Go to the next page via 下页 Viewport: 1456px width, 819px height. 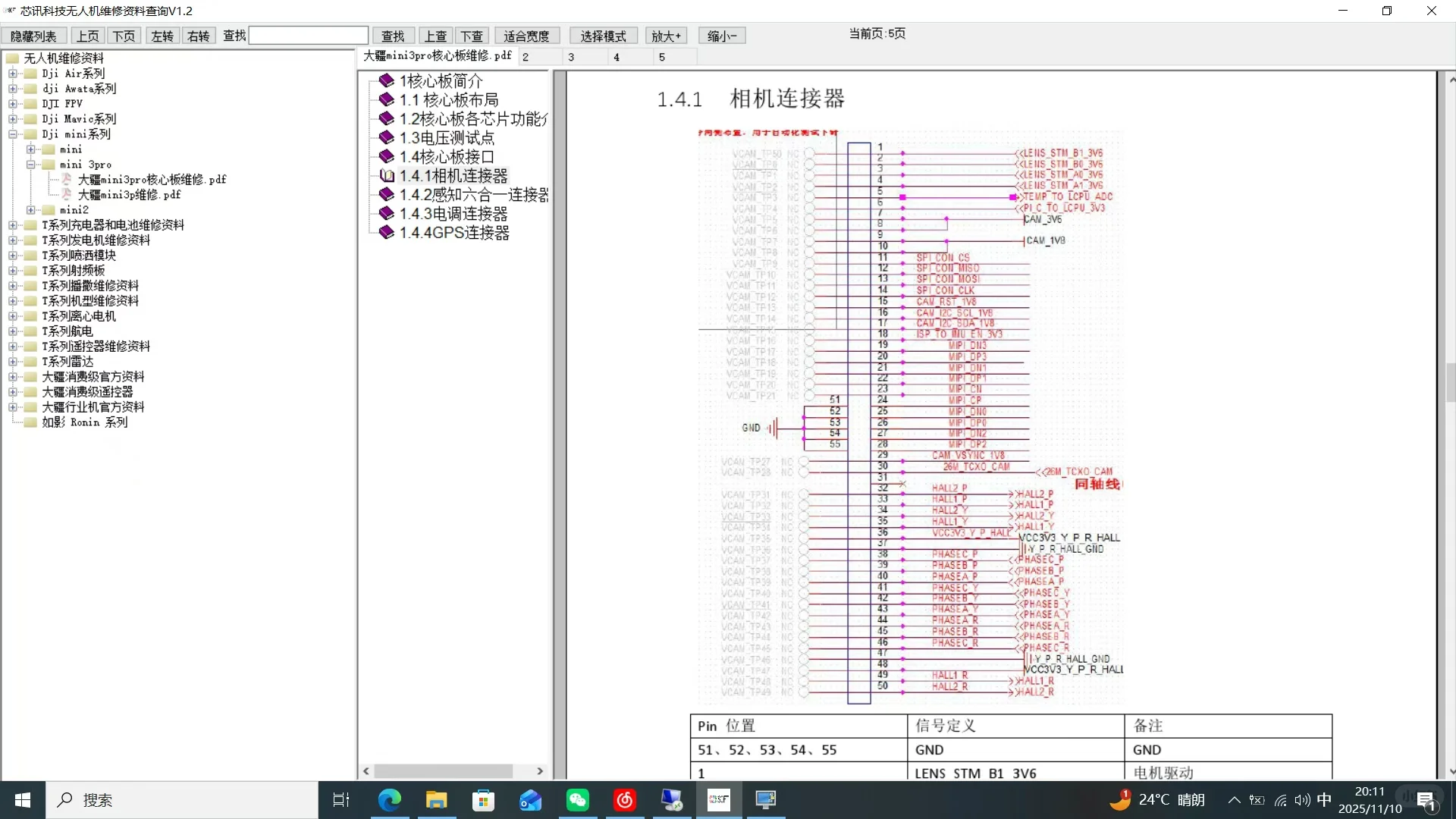coord(124,36)
